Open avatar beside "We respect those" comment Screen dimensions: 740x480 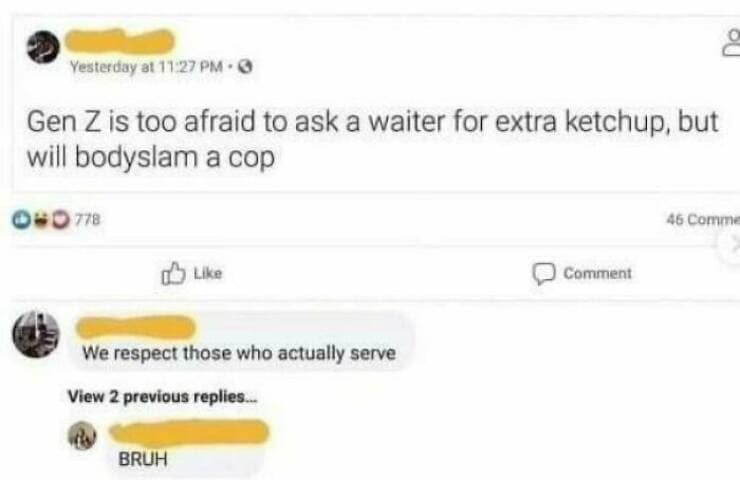(36, 334)
